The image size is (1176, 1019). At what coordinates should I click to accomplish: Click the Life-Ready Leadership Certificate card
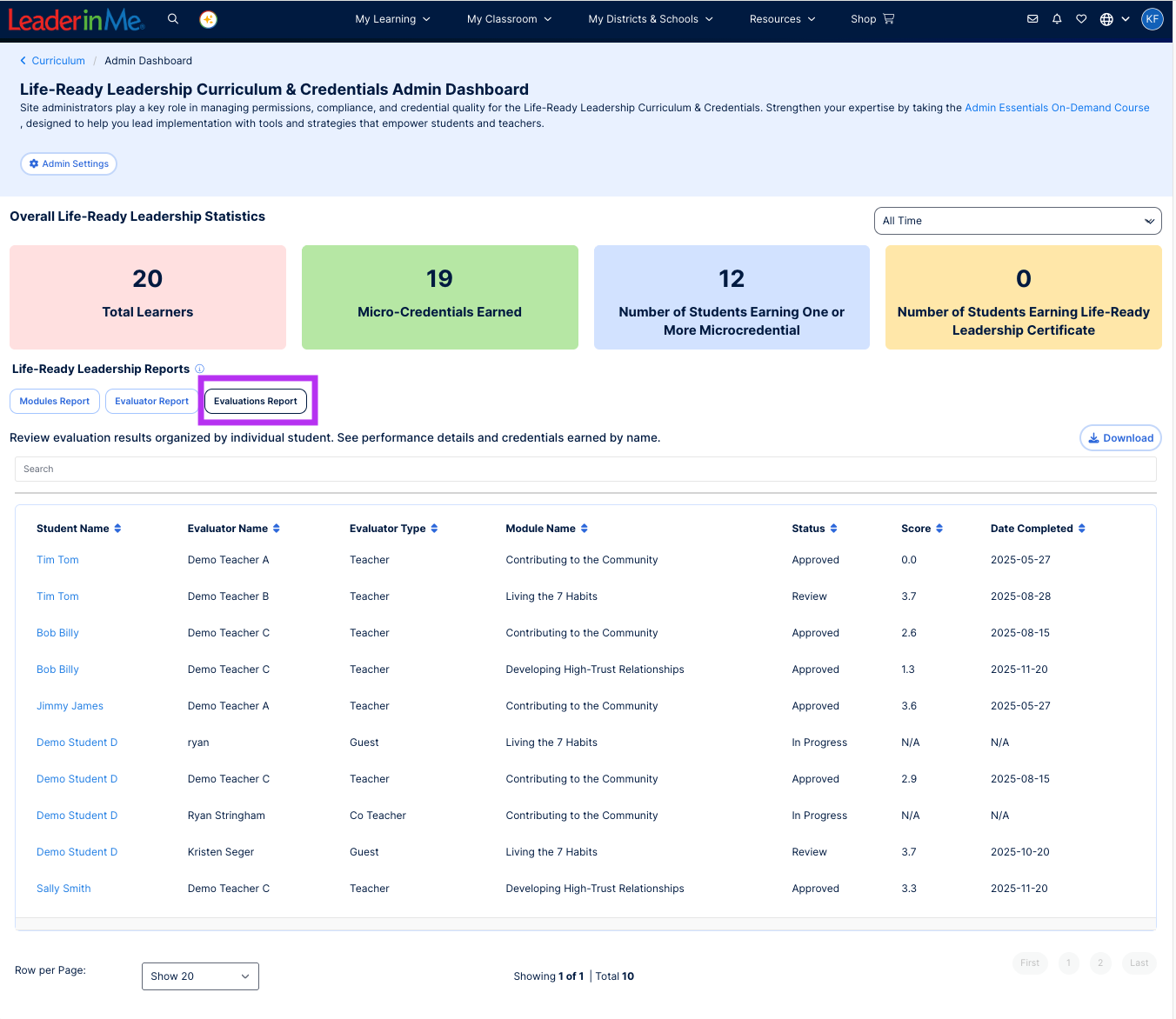click(x=1024, y=297)
